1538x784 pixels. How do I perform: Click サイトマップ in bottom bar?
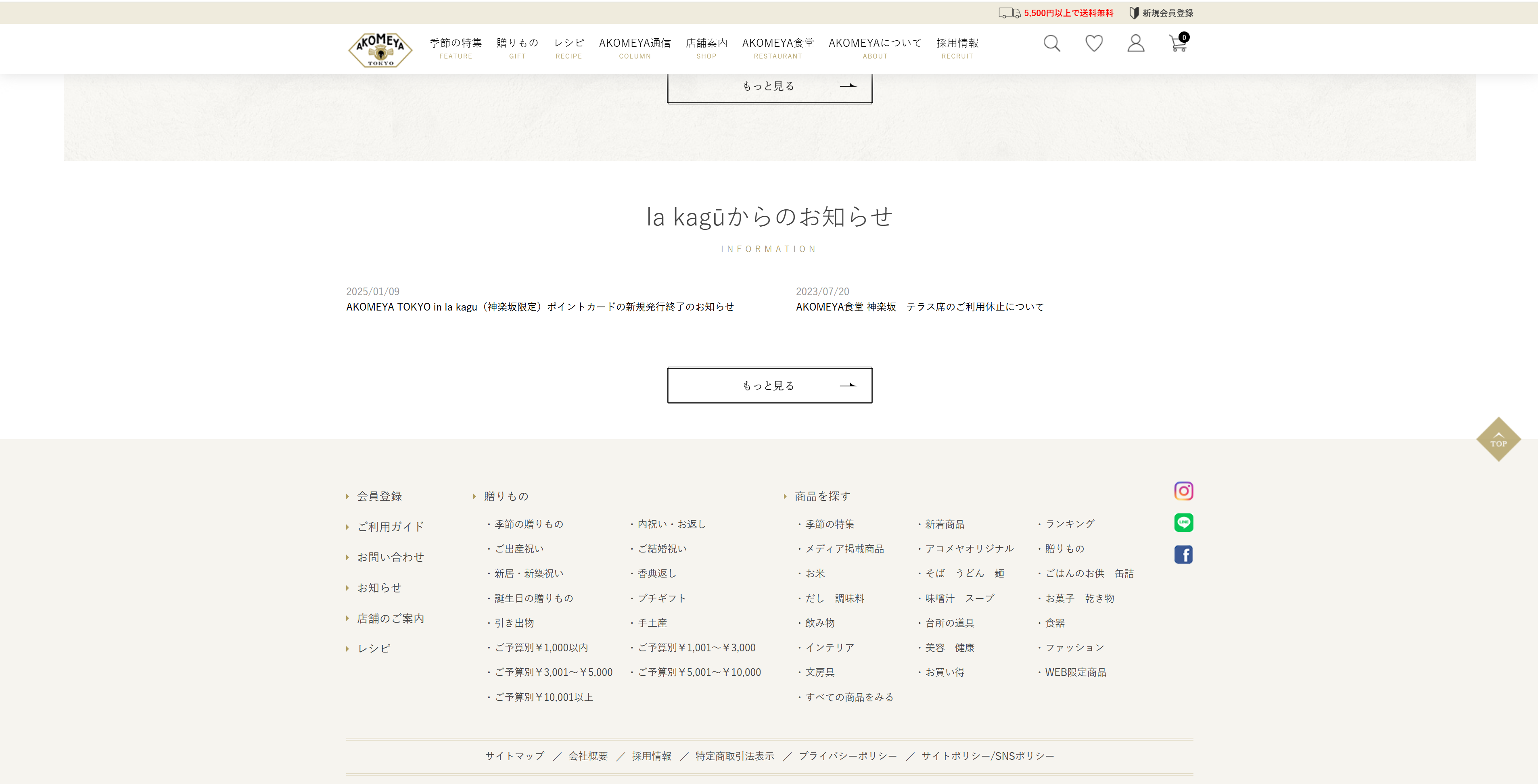pos(515,756)
